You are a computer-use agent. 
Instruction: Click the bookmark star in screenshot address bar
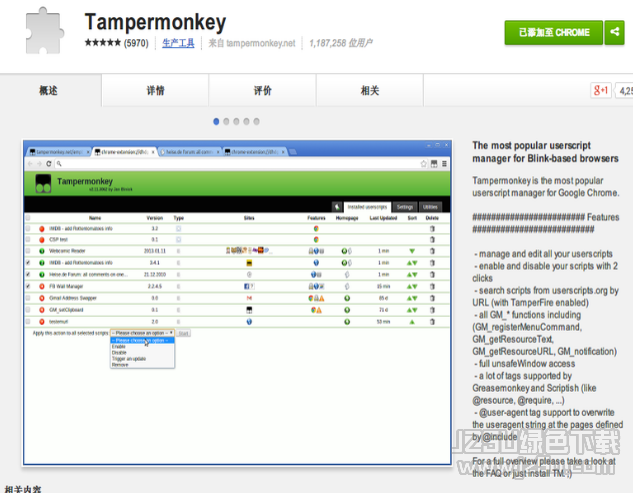(x=423, y=164)
